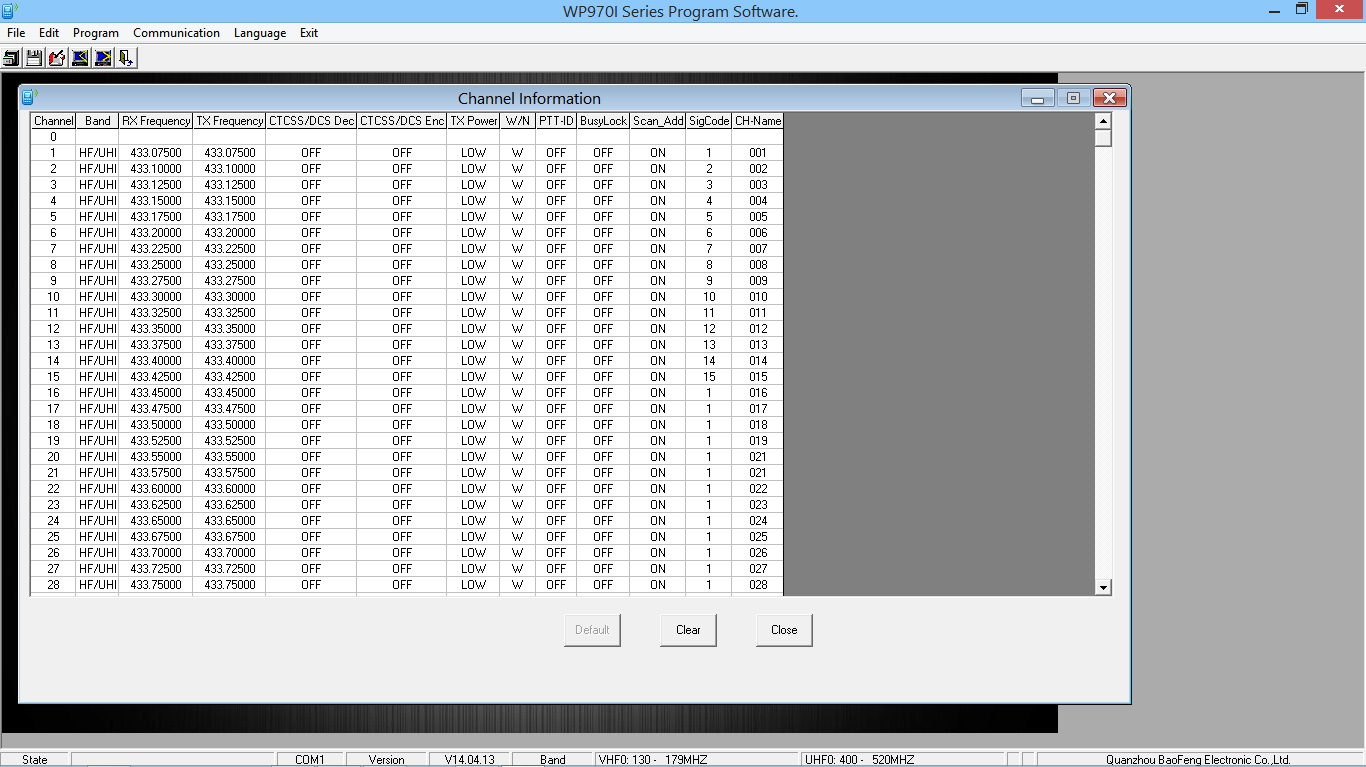Image resolution: width=1366 pixels, height=767 pixels.
Task: Click the Band column header
Action: [x=97, y=121]
